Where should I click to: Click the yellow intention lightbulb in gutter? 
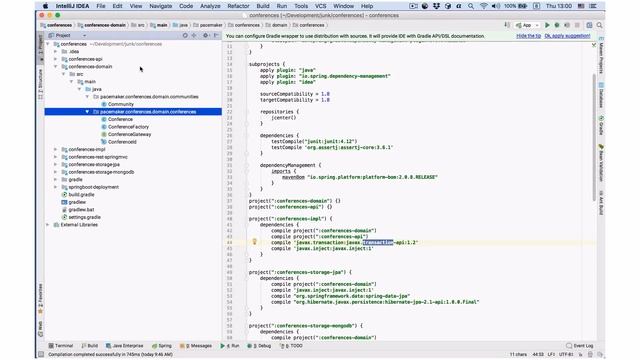tap(254, 242)
